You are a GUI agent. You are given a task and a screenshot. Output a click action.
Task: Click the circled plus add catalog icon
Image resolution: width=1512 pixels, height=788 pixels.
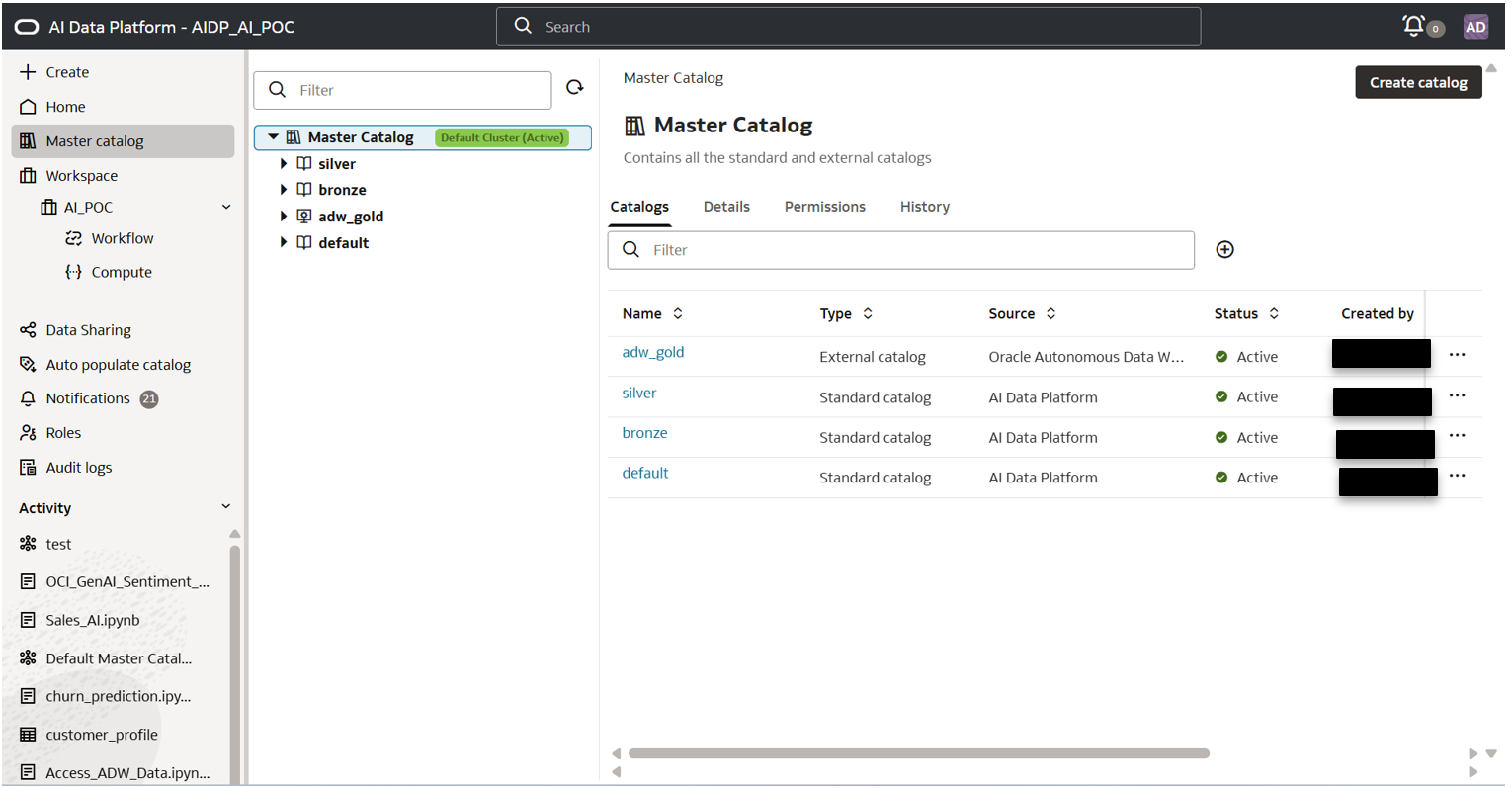(x=1224, y=250)
